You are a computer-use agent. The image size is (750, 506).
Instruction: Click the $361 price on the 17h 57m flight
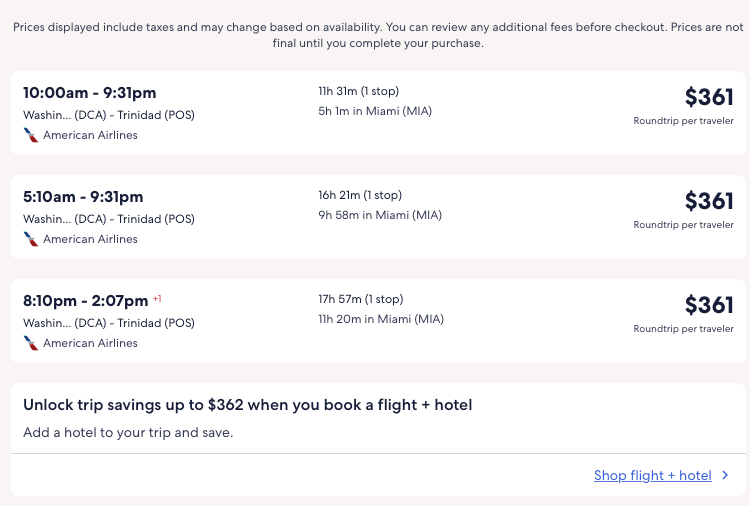point(709,305)
